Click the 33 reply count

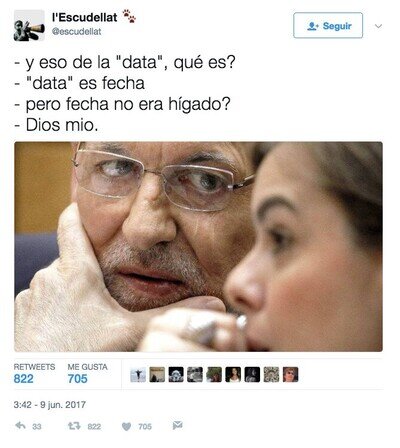(x=37, y=426)
